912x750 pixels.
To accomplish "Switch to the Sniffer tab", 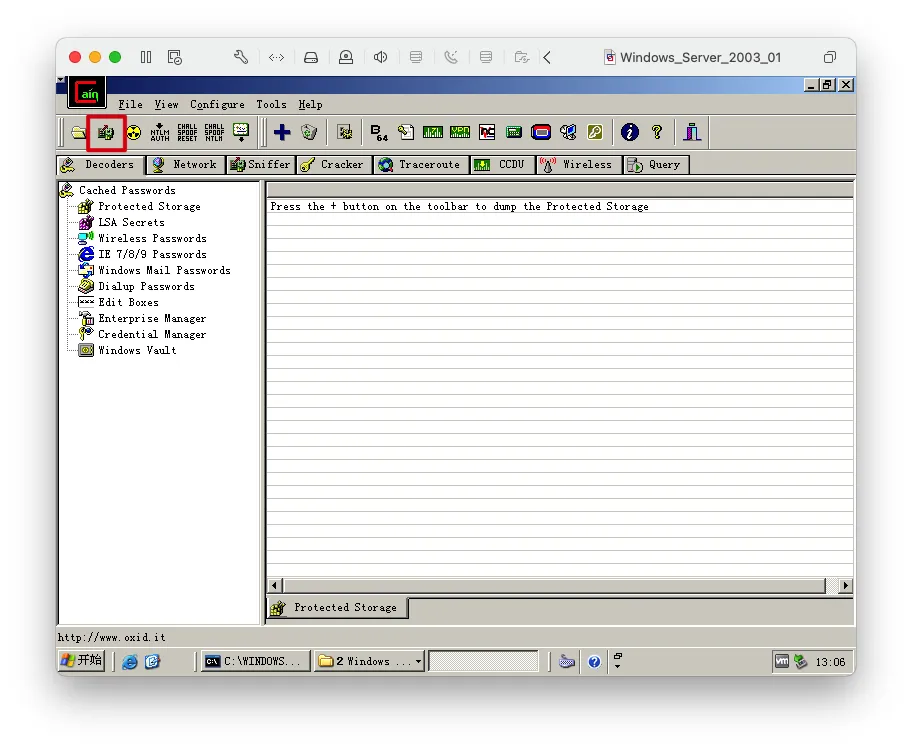I will point(260,165).
